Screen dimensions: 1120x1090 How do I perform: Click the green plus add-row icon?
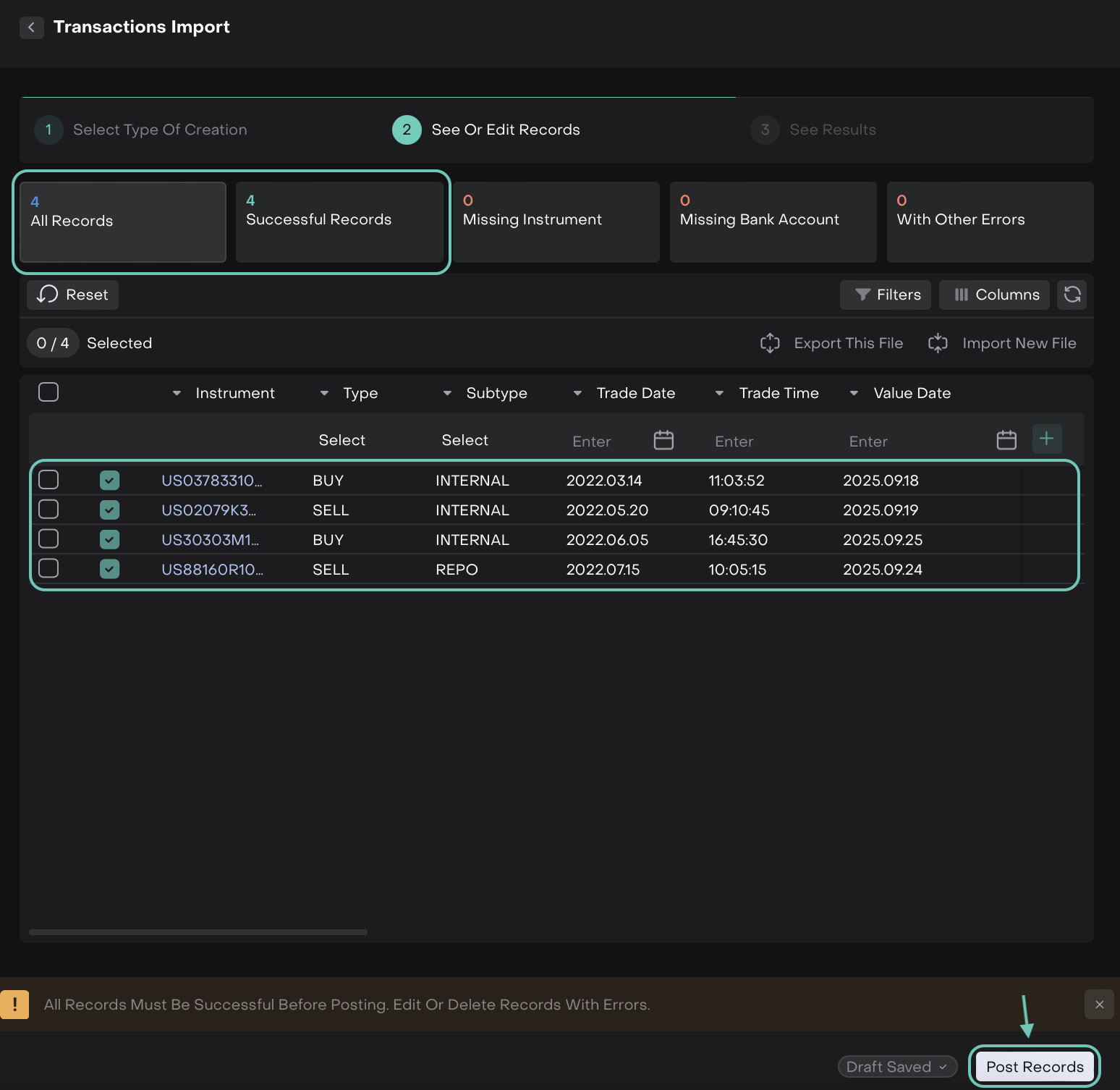tap(1046, 439)
